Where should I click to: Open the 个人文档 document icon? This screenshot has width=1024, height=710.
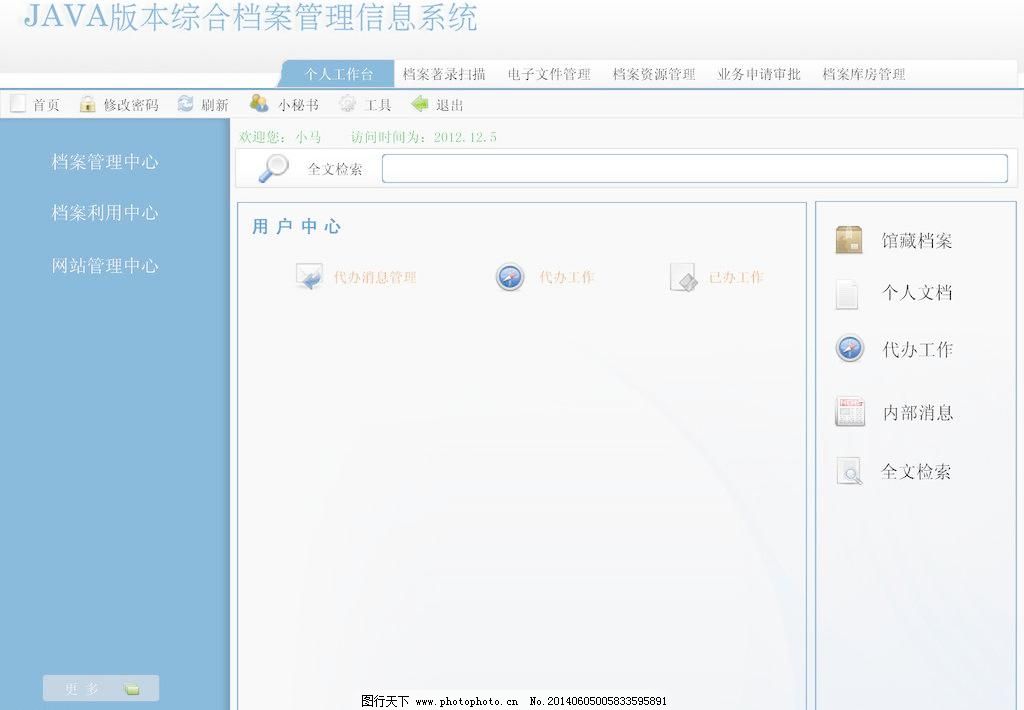tap(847, 293)
